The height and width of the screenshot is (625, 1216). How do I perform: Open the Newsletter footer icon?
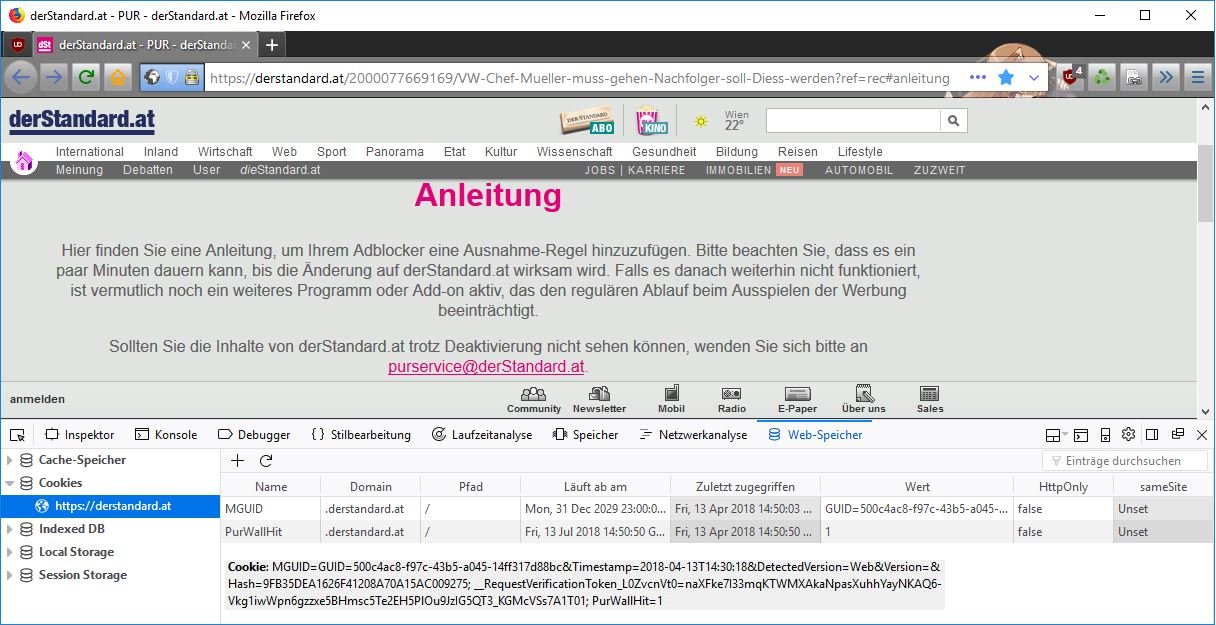[599, 400]
